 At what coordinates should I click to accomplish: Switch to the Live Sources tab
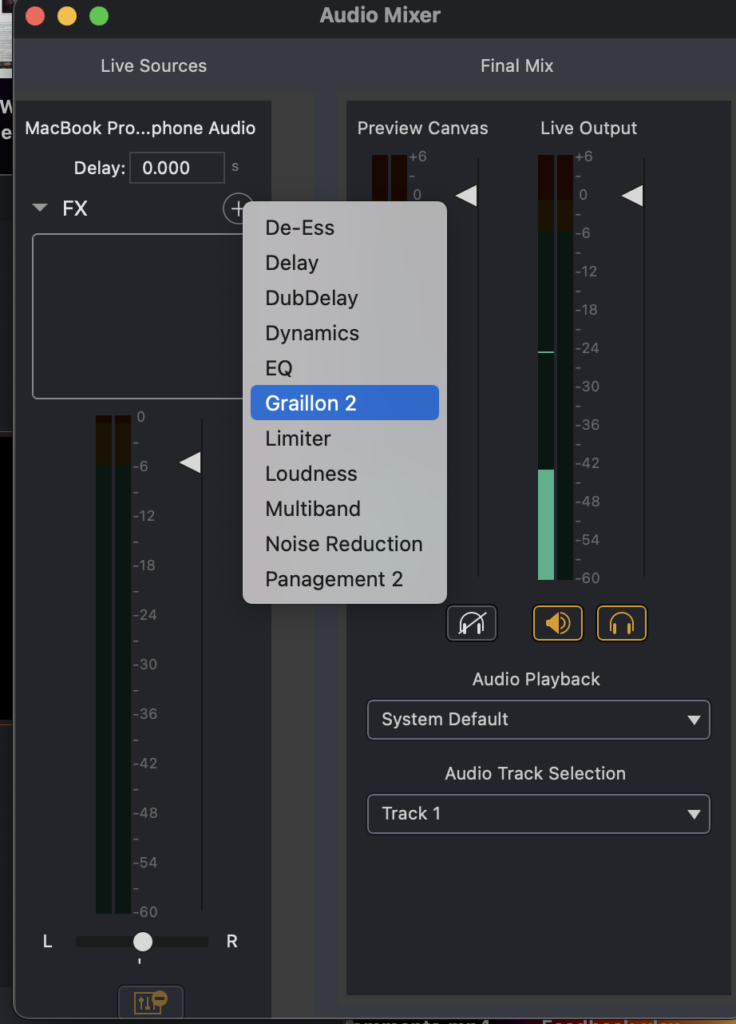(153, 66)
